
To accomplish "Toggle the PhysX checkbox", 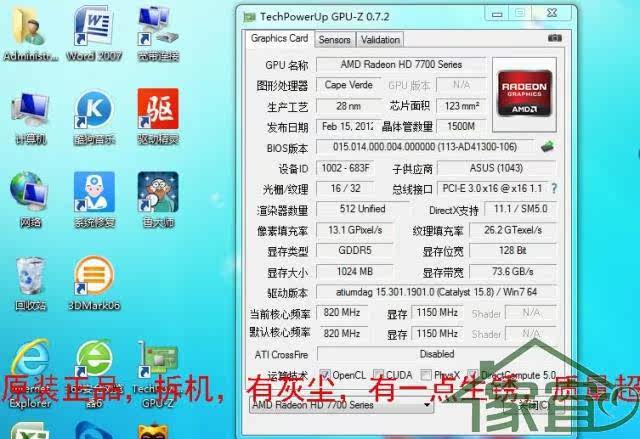I will pos(426,375).
